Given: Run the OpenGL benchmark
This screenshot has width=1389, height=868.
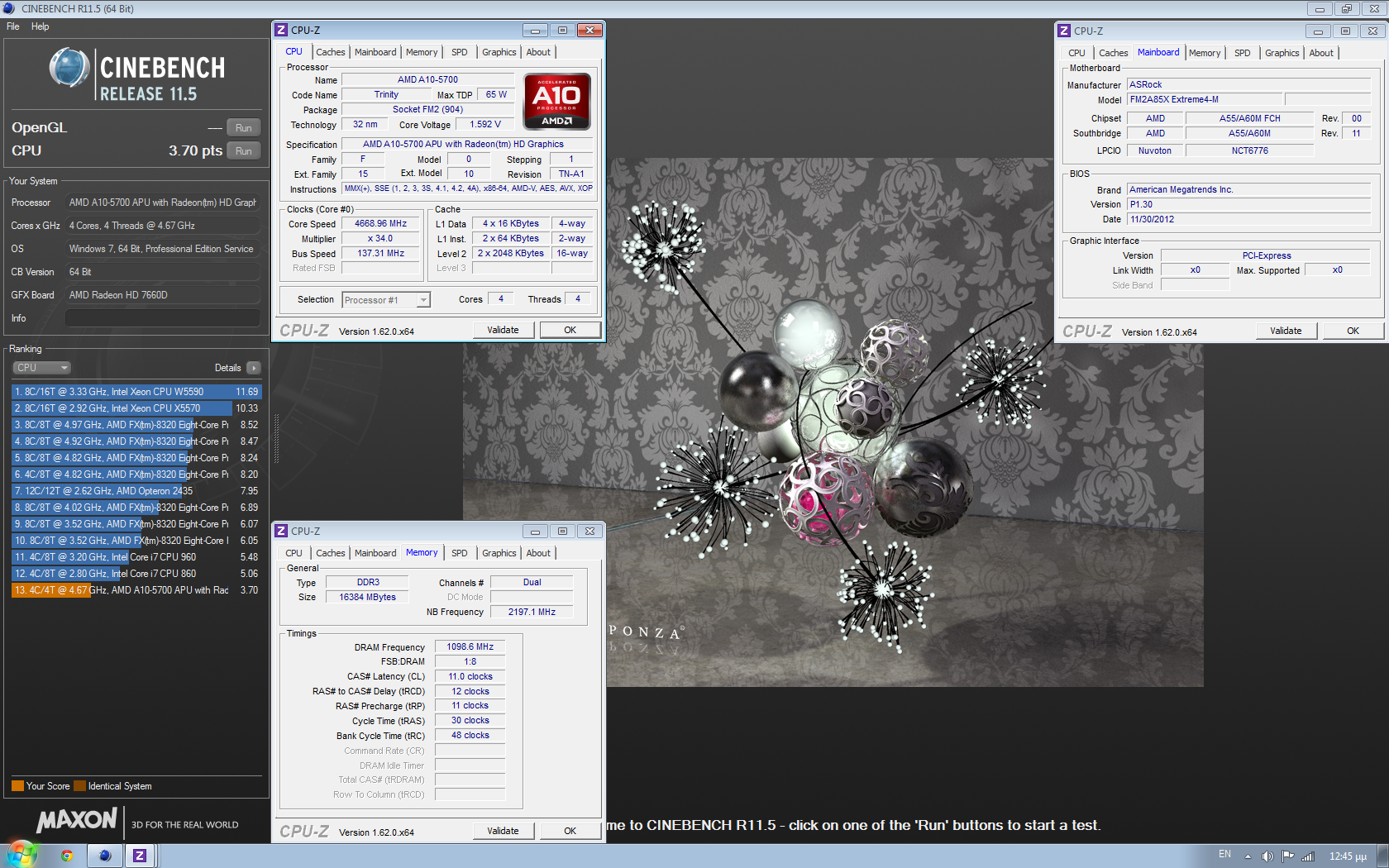Looking at the screenshot, I should pyautogui.click(x=243, y=128).
